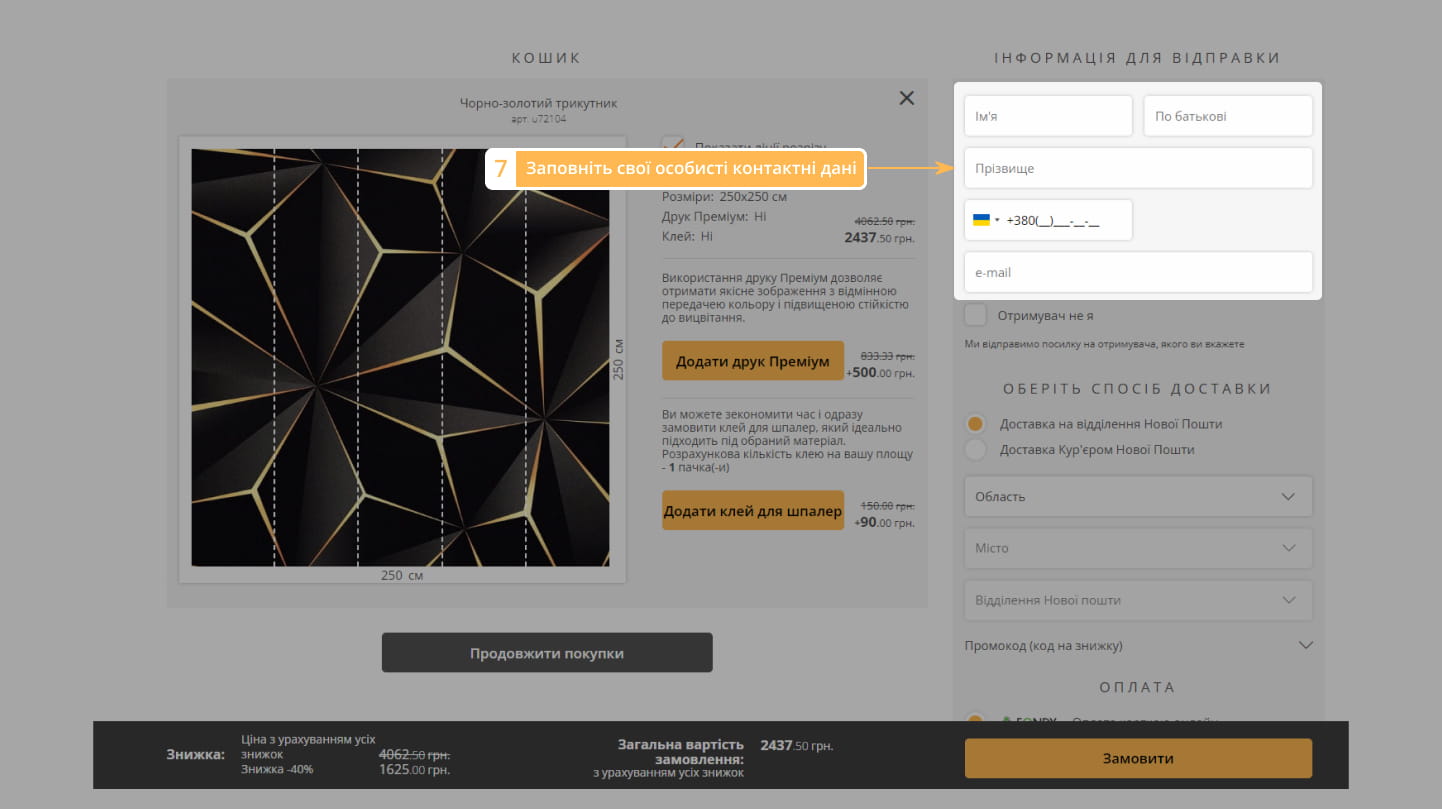The height and width of the screenshot is (809, 1442).
Task: Select delivery to Nova Poshta branch
Action: (x=975, y=424)
